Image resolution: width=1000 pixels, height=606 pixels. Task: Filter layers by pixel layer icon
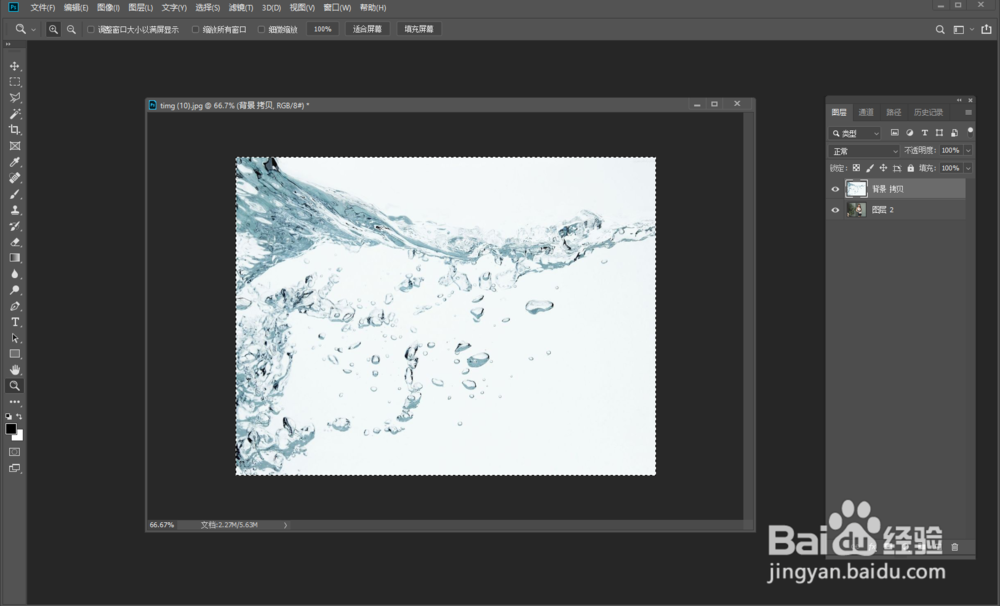[x=894, y=133]
